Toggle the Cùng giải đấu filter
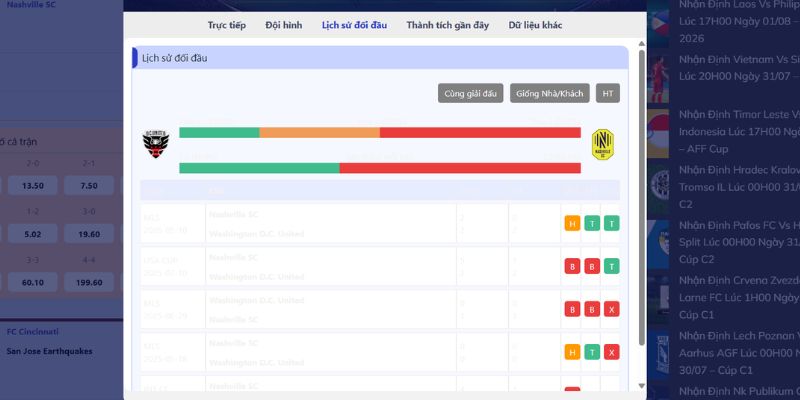Screen dimensions: 800x400 [470, 93]
